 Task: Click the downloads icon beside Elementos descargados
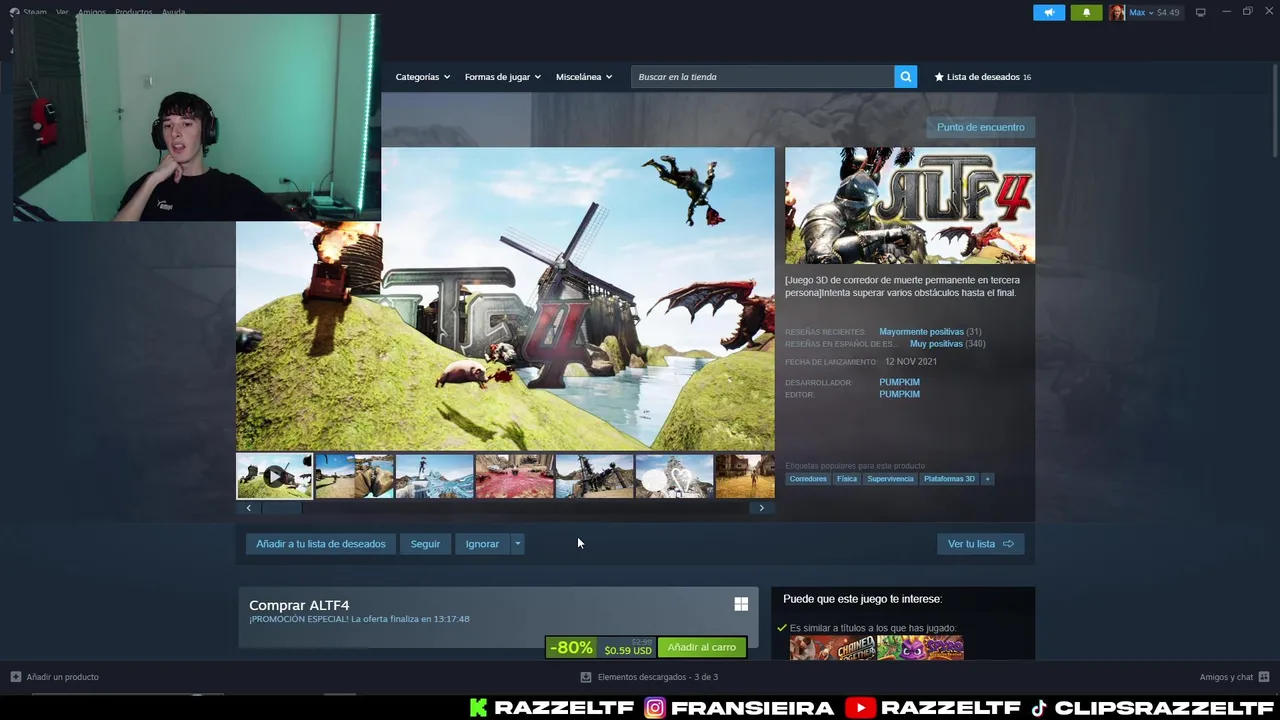[586, 677]
